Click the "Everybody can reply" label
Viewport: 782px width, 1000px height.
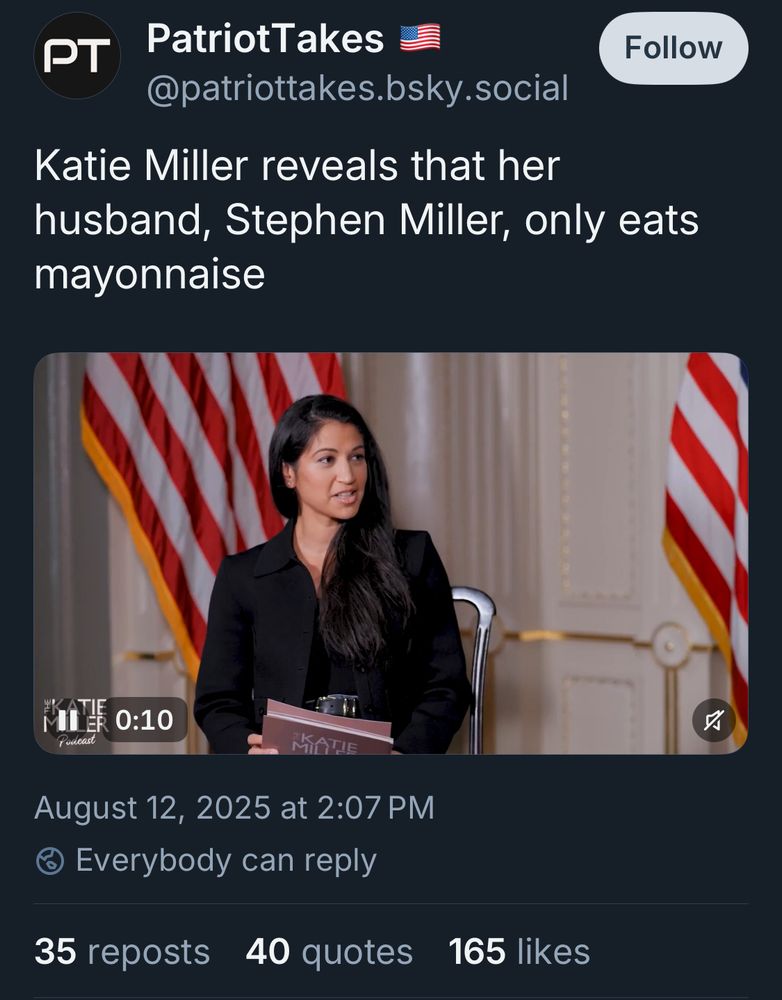pos(226,861)
